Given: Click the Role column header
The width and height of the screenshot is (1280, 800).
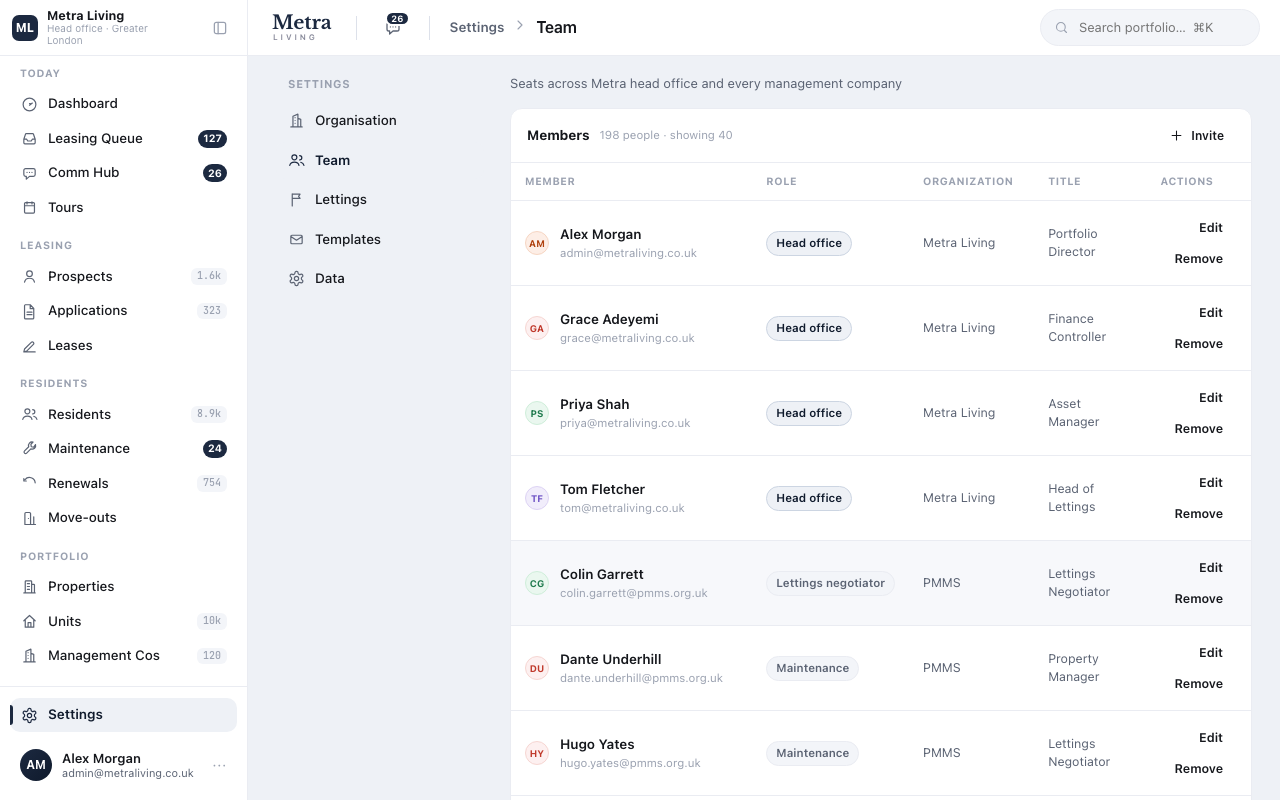Looking at the screenshot, I should click(781, 182).
